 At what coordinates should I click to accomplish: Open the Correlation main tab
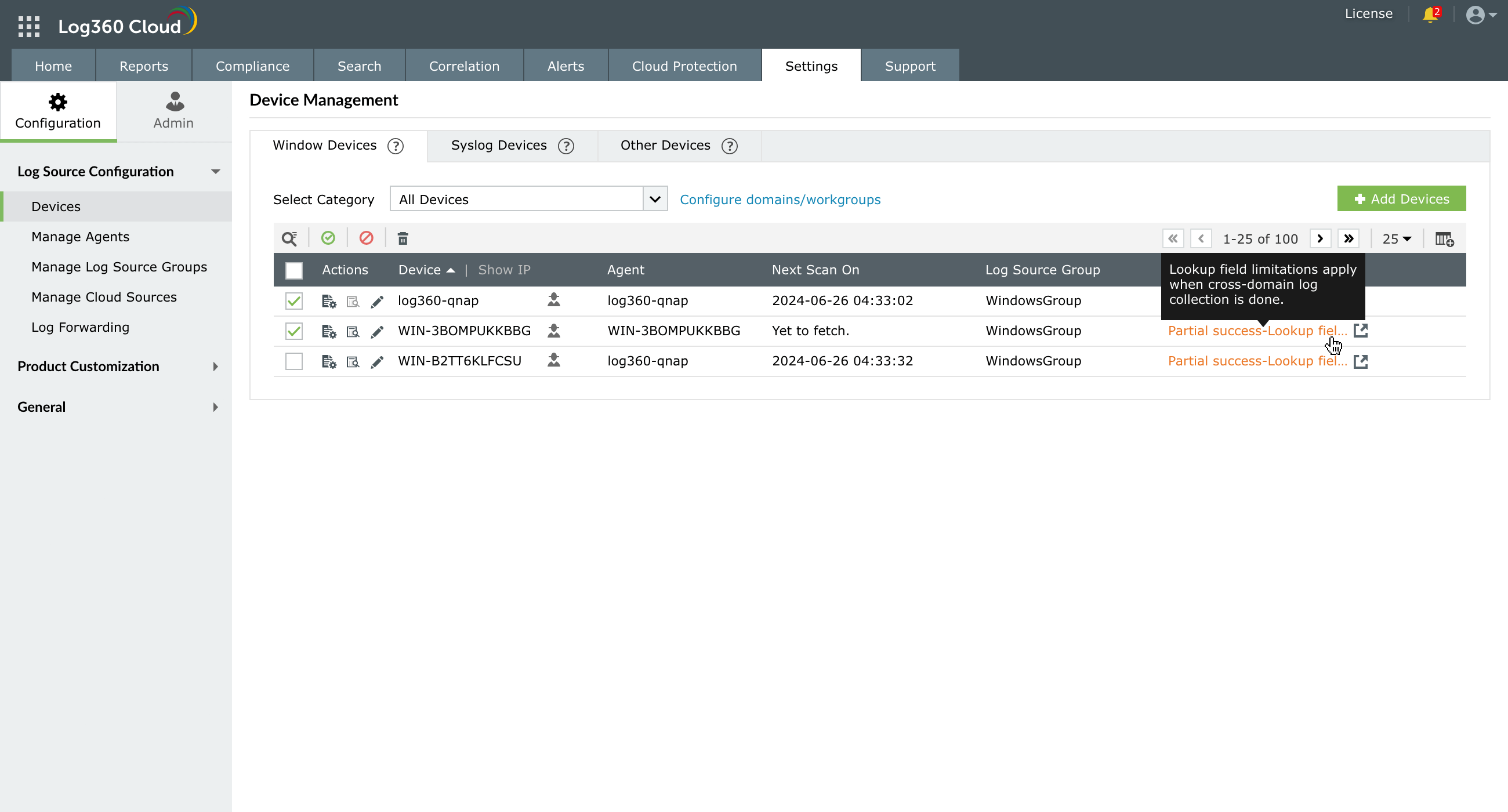pyautogui.click(x=463, y=66)
